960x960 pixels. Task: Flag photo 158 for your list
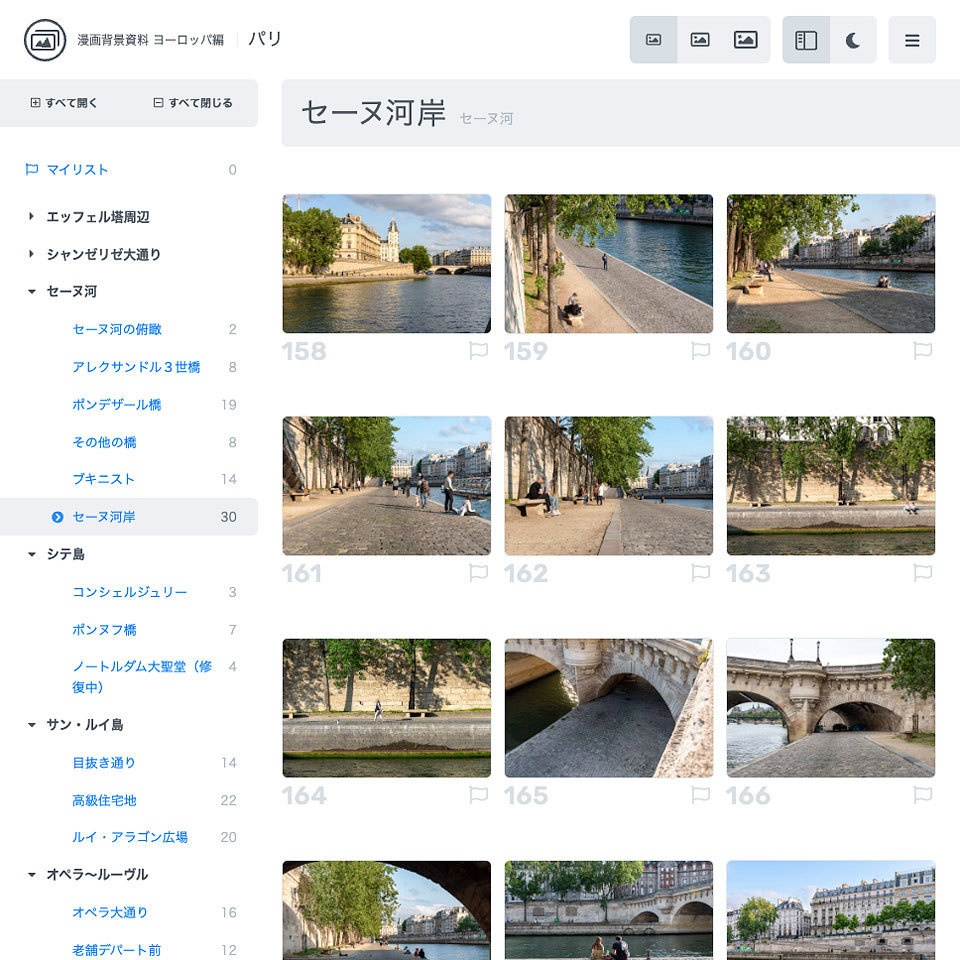478,351
